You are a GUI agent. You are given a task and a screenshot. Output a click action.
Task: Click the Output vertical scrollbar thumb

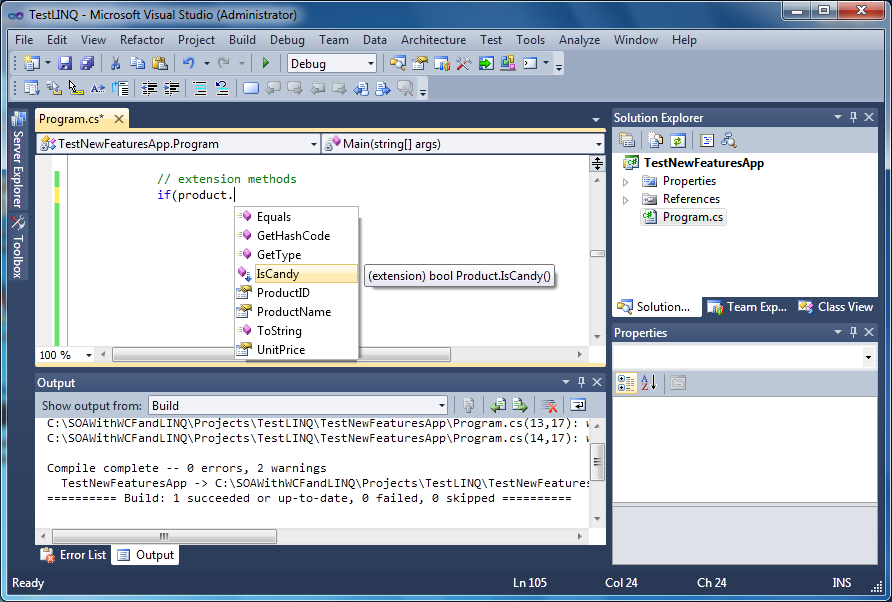(x=597, y=461)
